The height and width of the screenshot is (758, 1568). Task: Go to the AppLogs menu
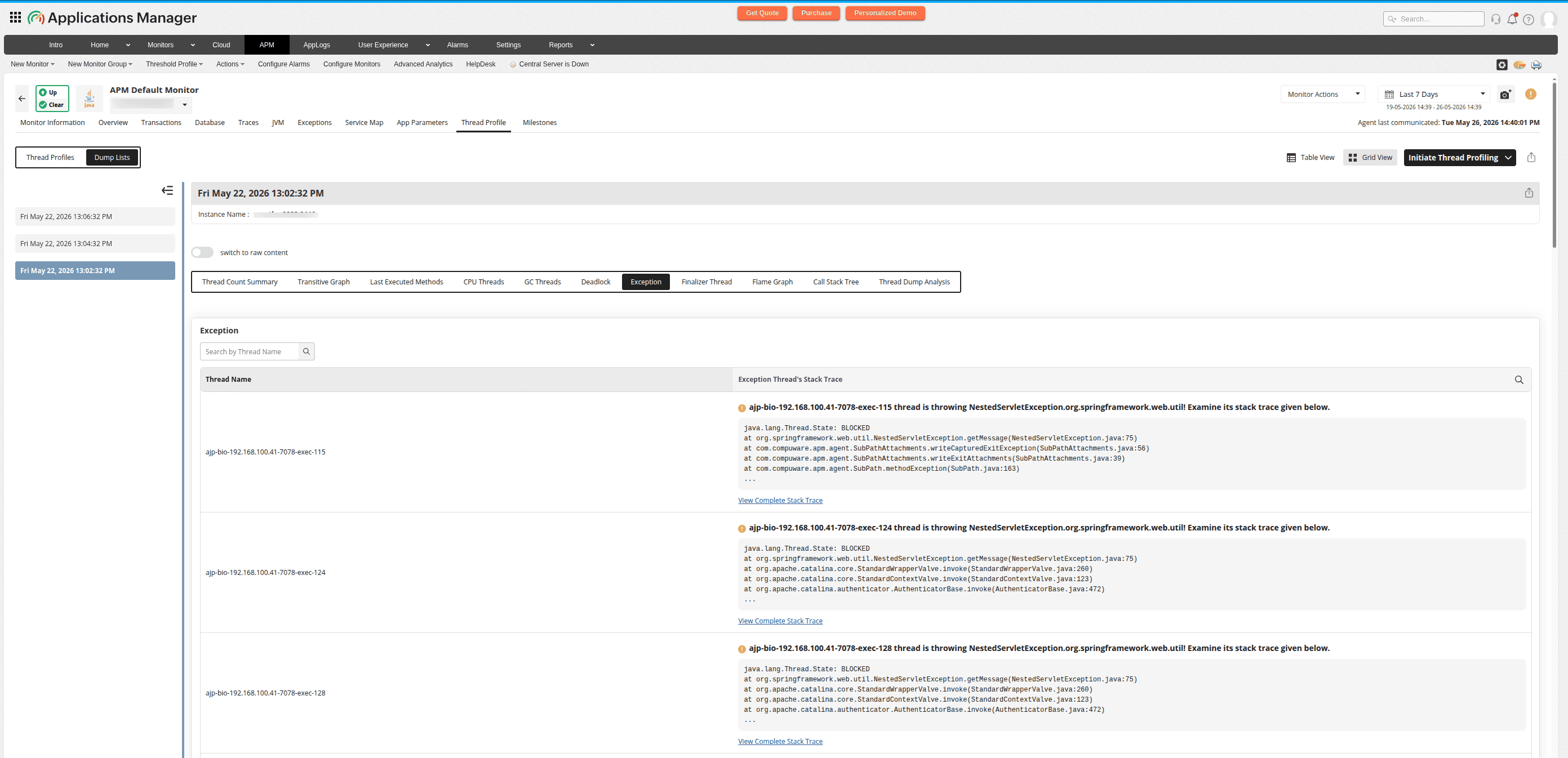coord(317,45)
